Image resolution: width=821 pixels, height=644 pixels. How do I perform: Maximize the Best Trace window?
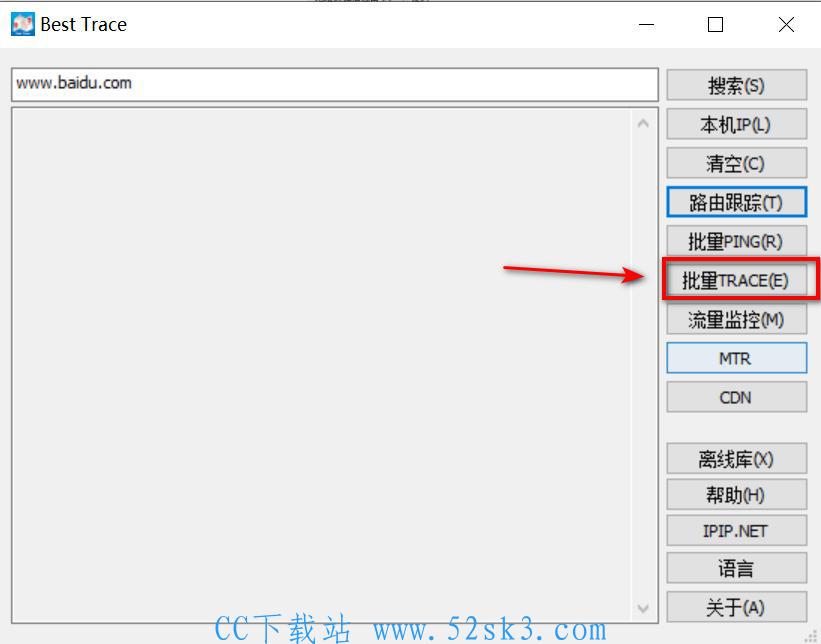(x=715, y=25)
